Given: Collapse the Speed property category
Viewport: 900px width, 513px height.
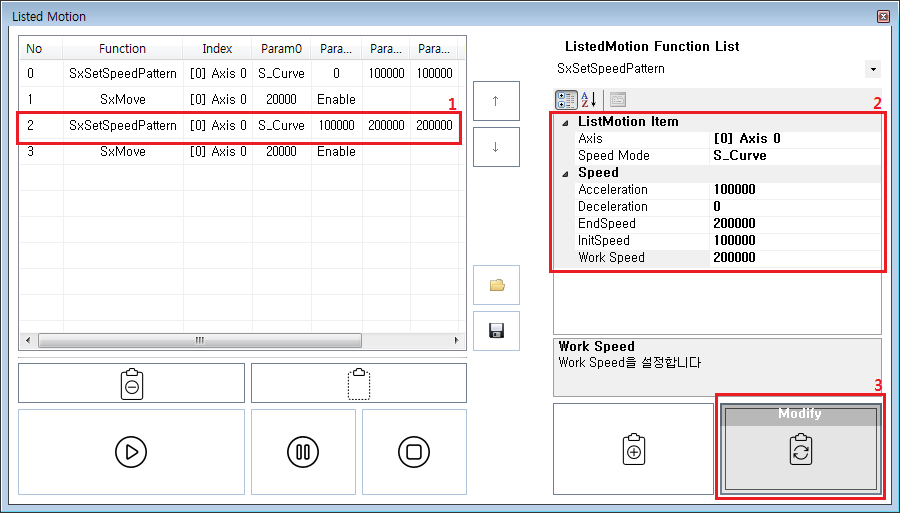Looking at the screenshot, I should click(x=565, y=173).
